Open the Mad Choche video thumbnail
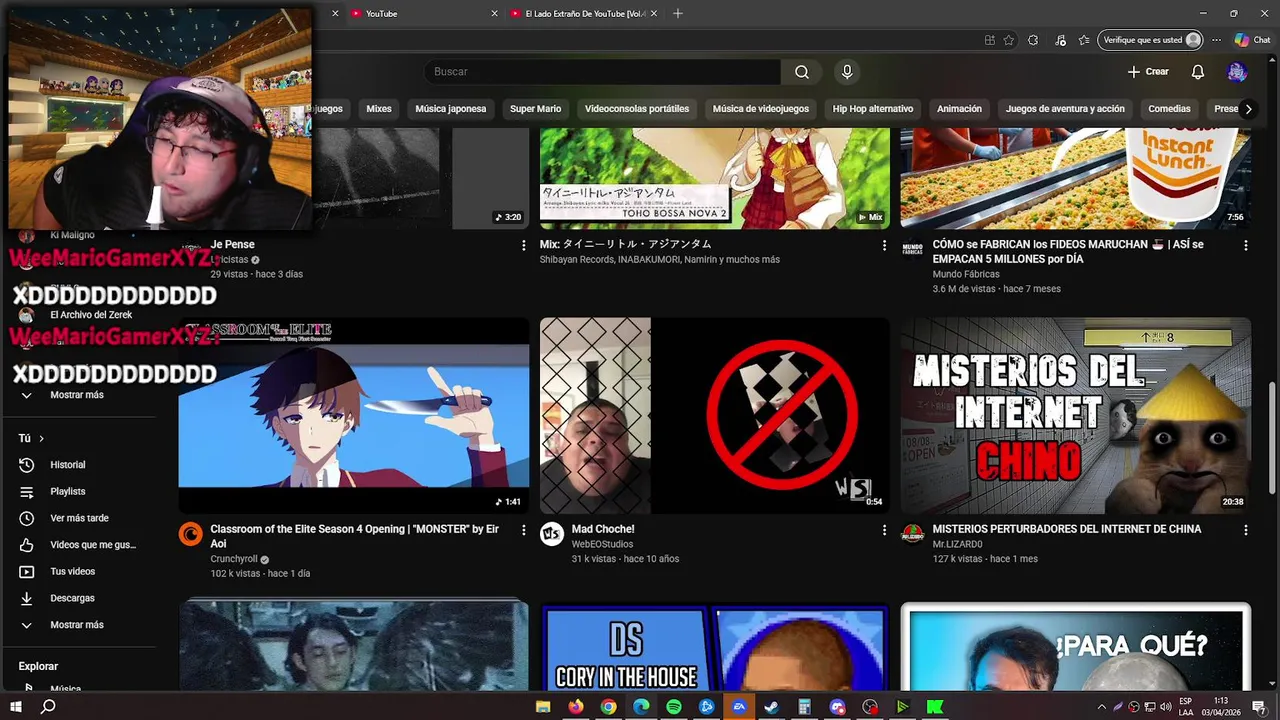This screenshot has width=1280, height=720. (715, 416)
